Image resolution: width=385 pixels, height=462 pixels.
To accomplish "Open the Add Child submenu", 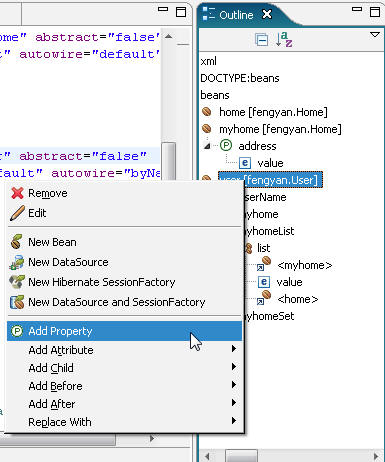I will tap(124, 368).
